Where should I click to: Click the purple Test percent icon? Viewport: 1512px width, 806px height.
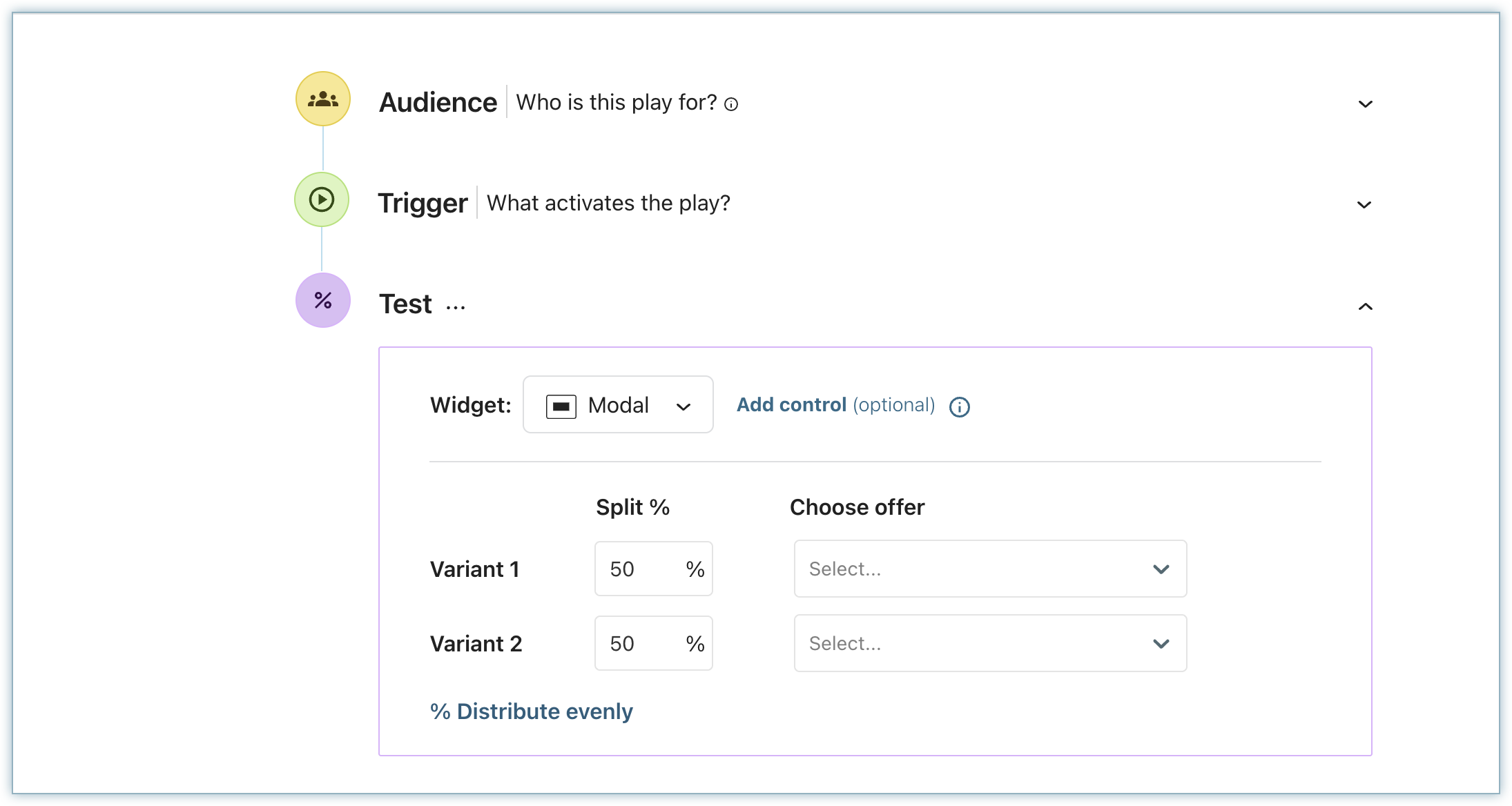pos(322,300)
